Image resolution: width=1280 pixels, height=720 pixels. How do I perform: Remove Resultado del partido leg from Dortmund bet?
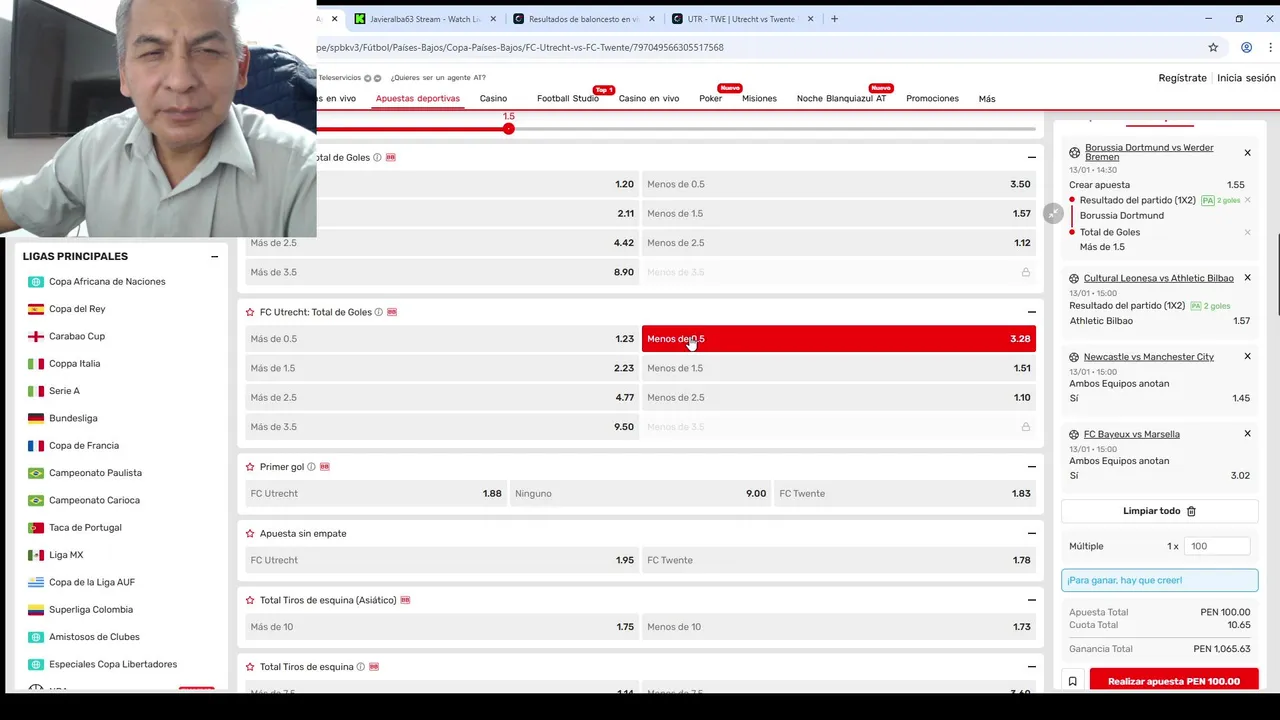coord(1247,200)
